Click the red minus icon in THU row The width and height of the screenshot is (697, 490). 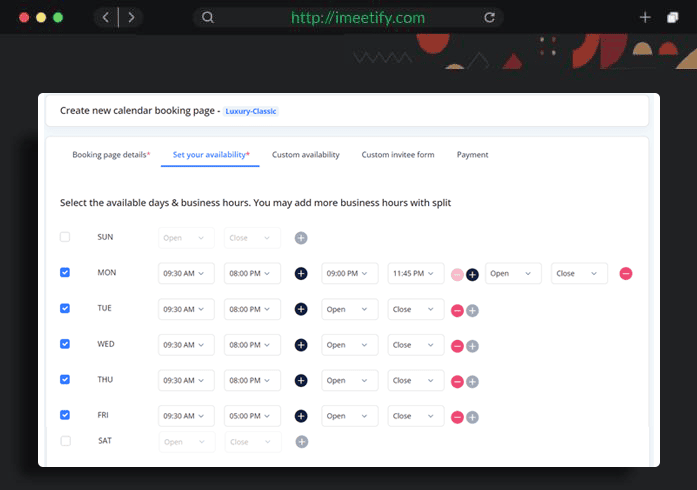pos(457,381)
